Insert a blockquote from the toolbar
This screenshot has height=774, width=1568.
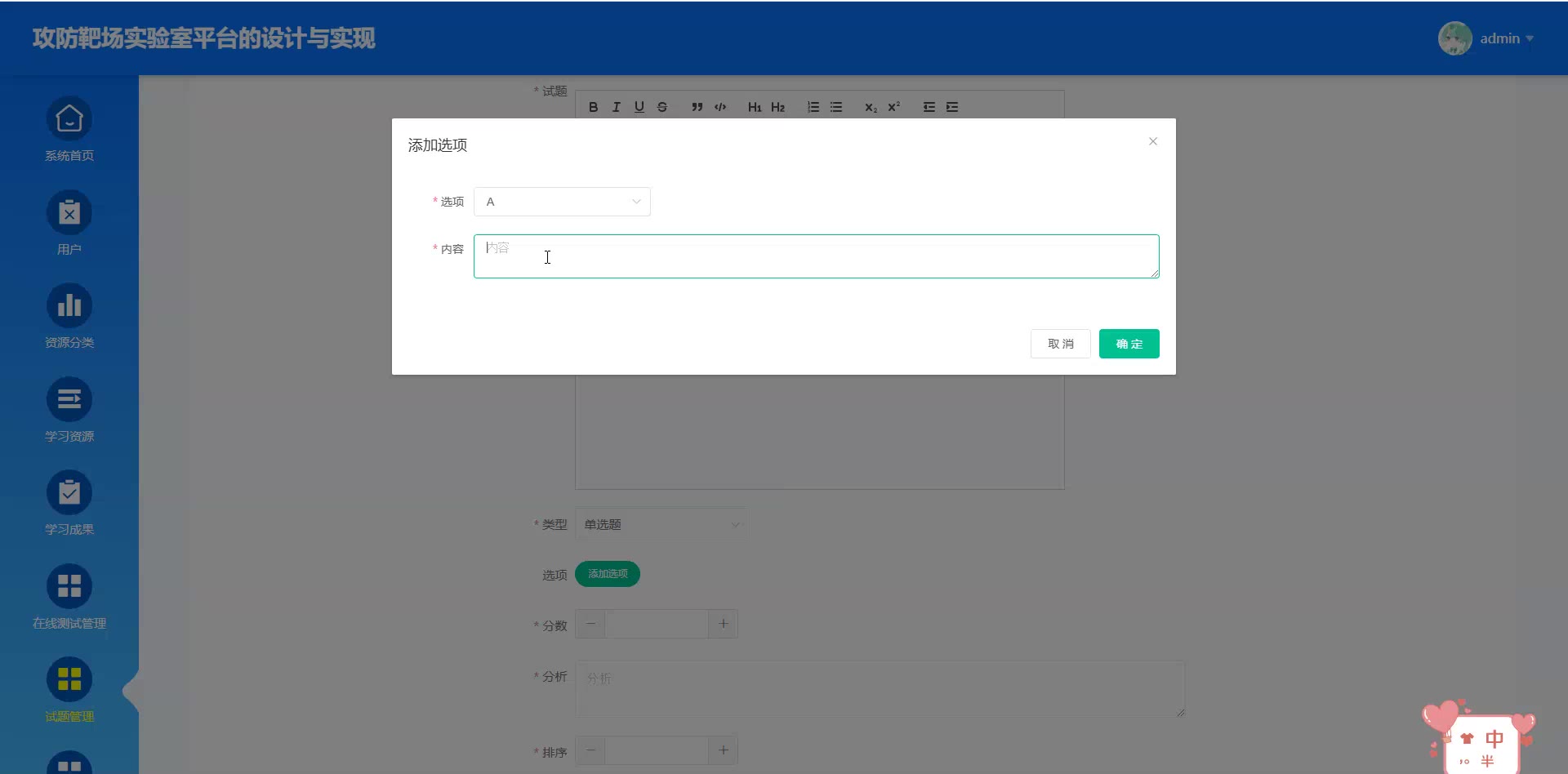(697, 107)
